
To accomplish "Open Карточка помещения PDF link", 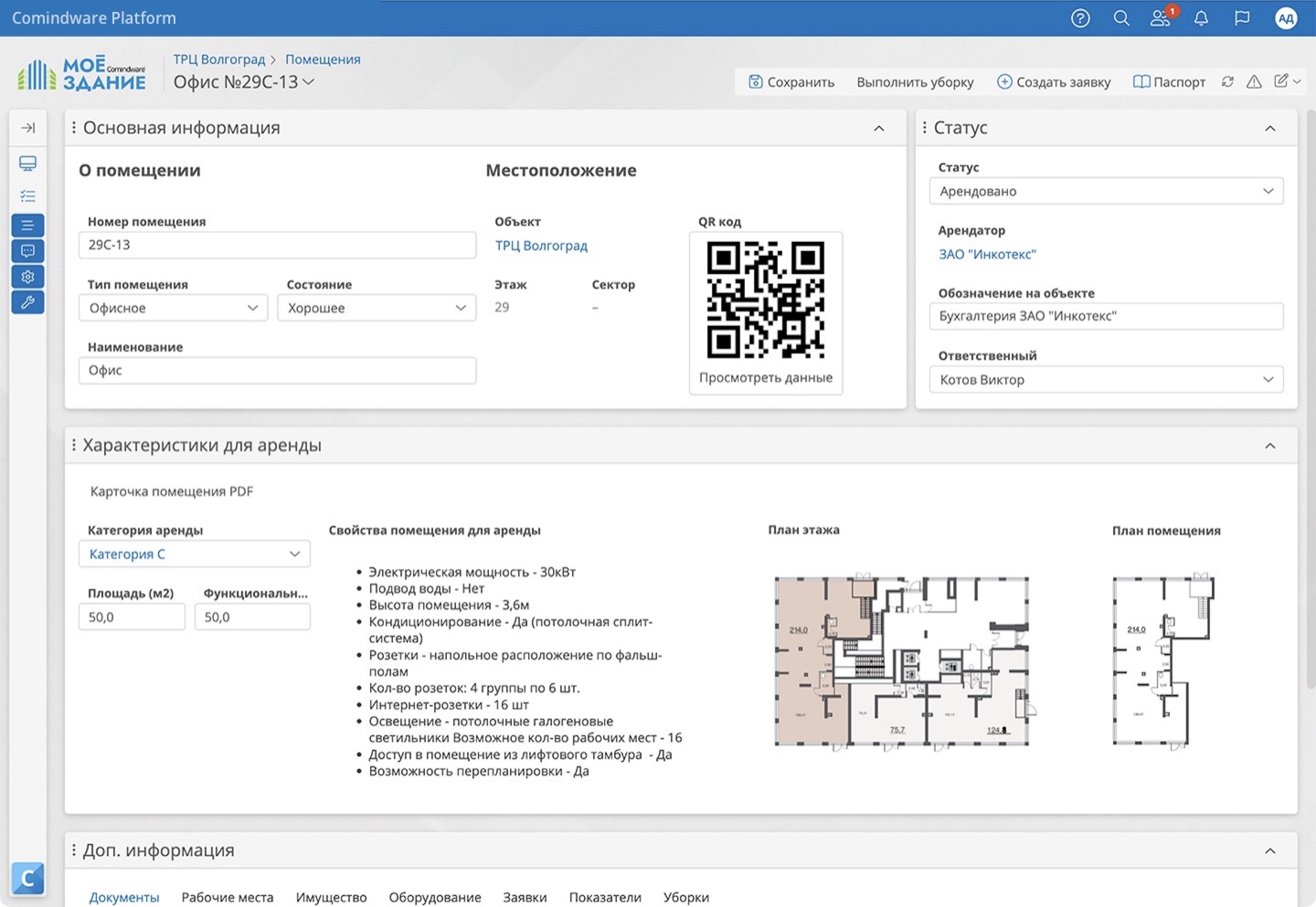I will (172, 491).
